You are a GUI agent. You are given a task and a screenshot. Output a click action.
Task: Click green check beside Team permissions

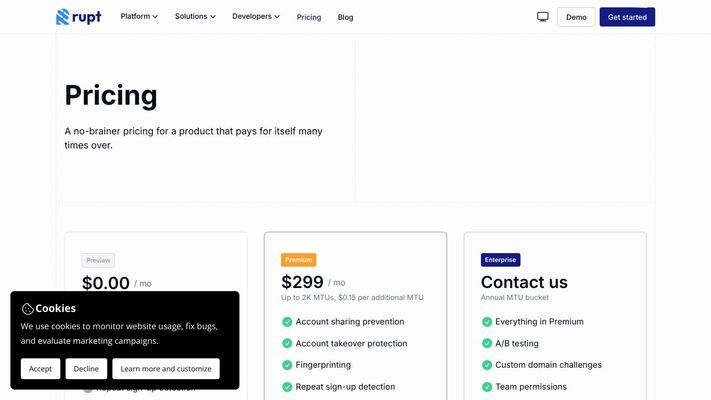[x=487, y=387]
